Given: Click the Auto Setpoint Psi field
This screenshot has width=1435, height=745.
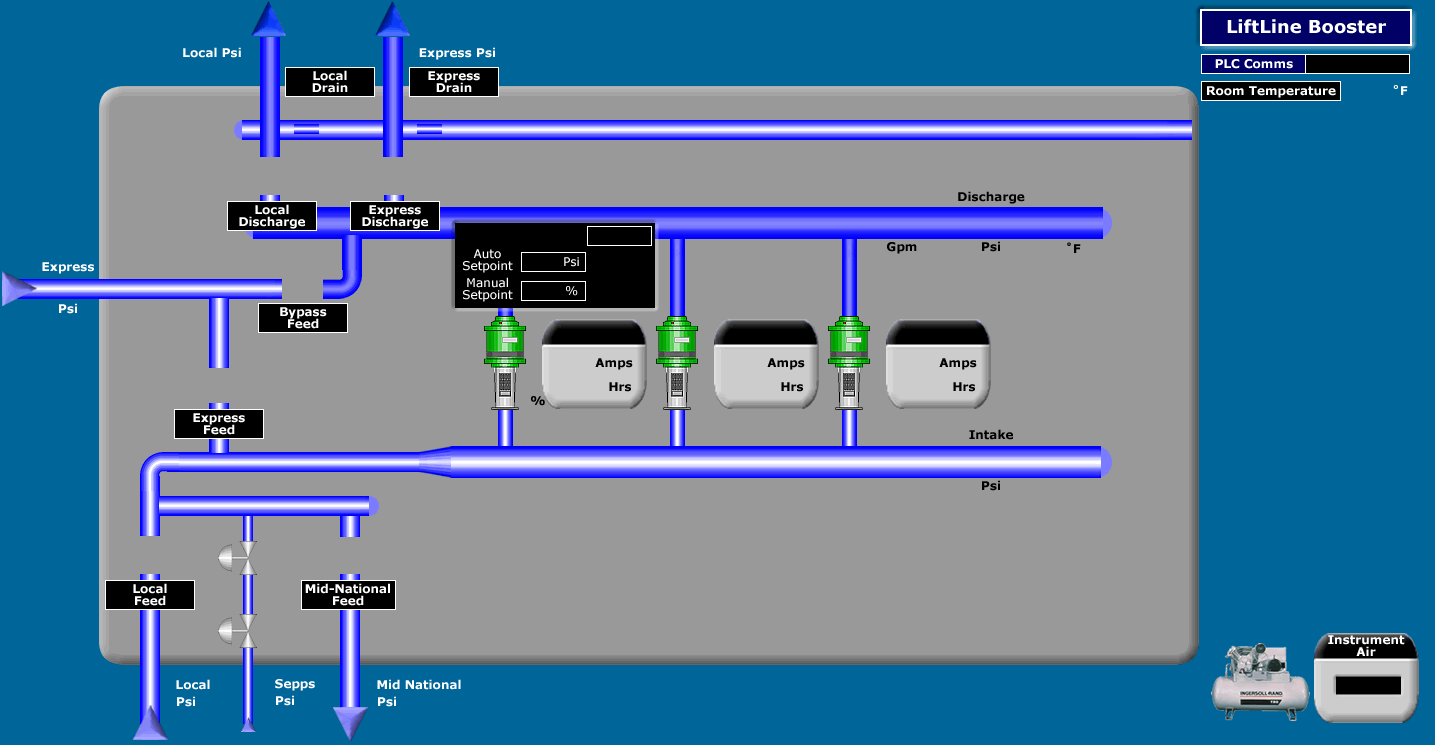Looking at the screenshot, I should [x=553, y=262].
